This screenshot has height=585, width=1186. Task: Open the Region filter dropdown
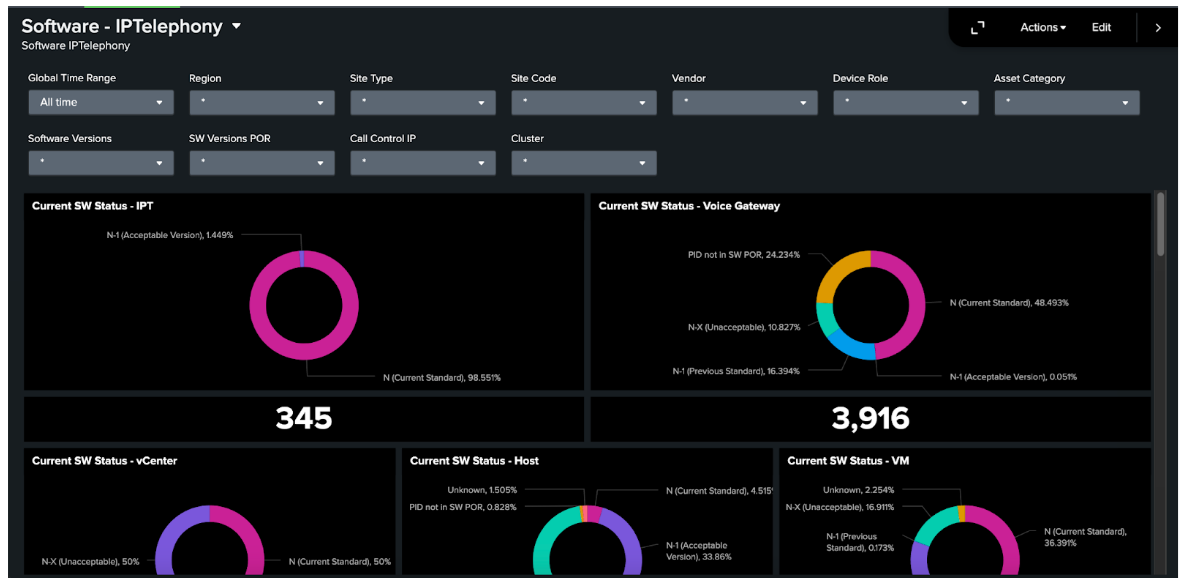click(x=261, y=102)
